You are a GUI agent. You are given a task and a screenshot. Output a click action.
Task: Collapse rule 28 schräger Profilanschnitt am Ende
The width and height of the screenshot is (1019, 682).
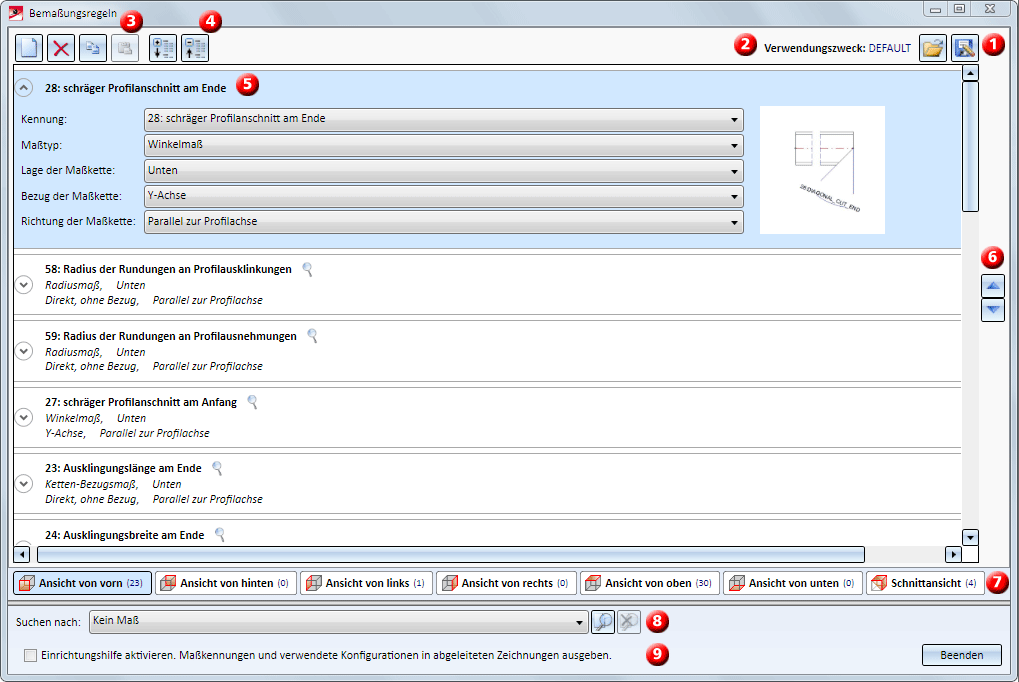coord(24,88)
